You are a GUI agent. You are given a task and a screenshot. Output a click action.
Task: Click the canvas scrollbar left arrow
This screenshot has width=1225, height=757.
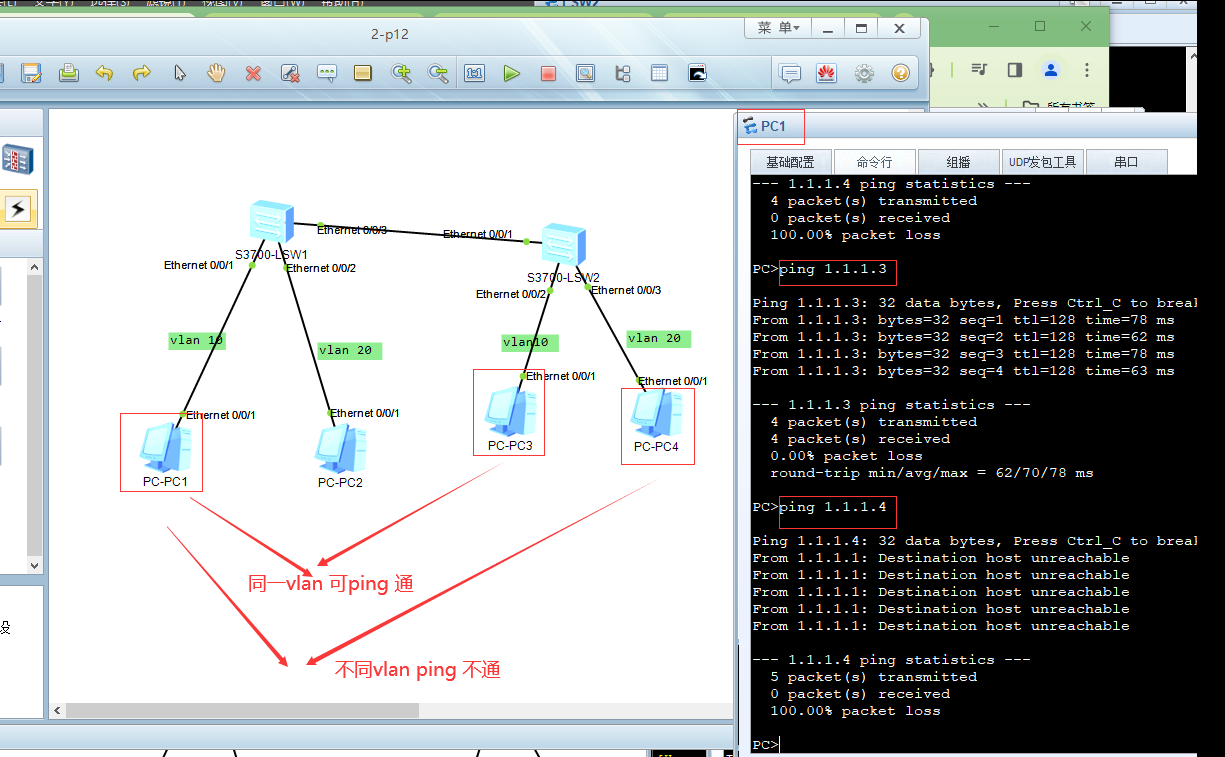(x=58, y=710)
